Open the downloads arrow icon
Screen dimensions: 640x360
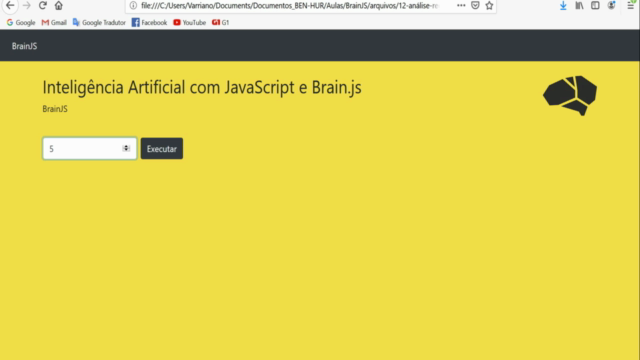tap(563, 5)
